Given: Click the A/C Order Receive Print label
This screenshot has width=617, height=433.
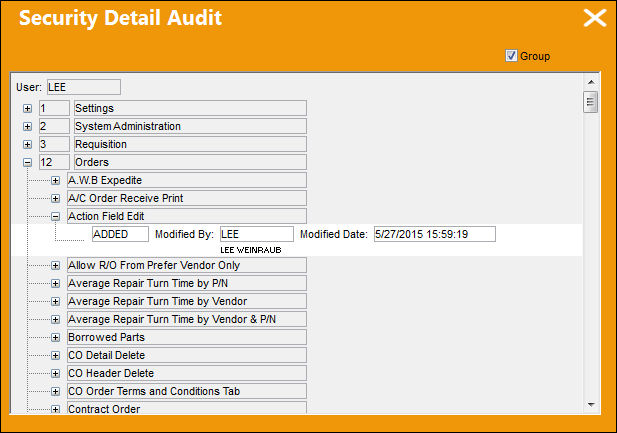Looking at the screenshot, I should click(187, 198).
